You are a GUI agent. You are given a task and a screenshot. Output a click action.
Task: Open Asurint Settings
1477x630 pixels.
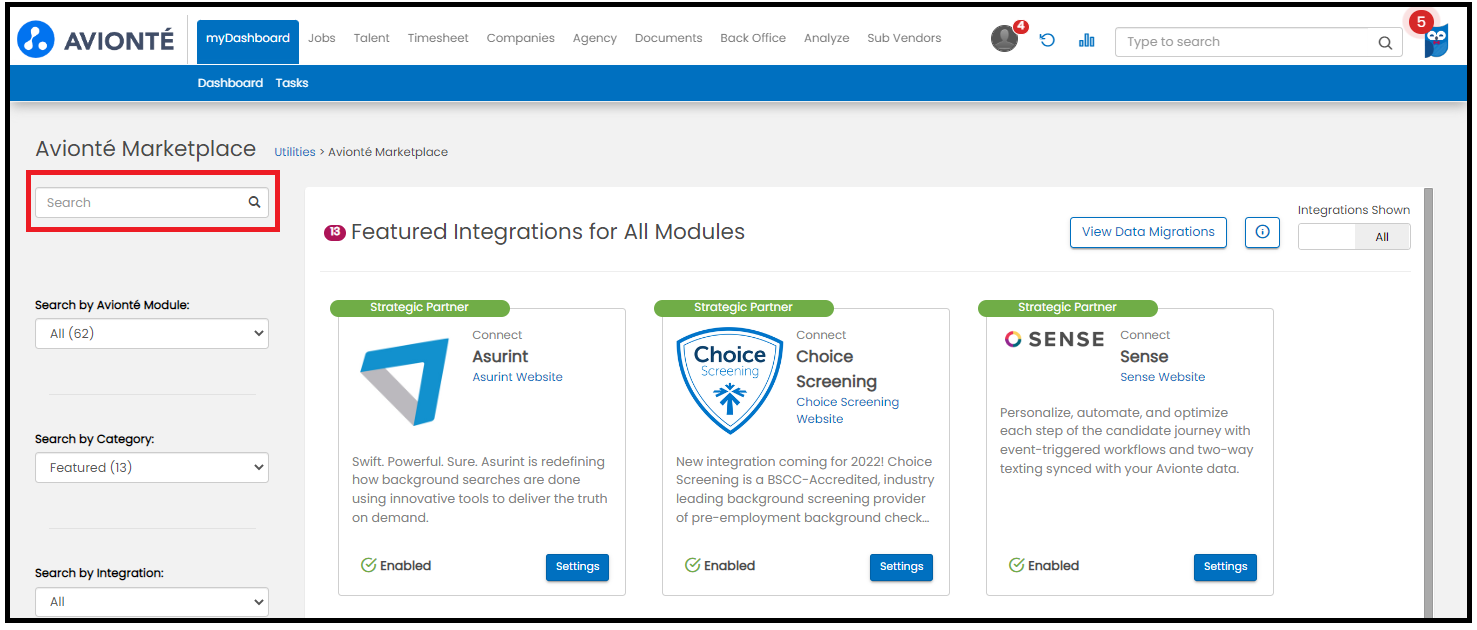(x=577, y=567)
